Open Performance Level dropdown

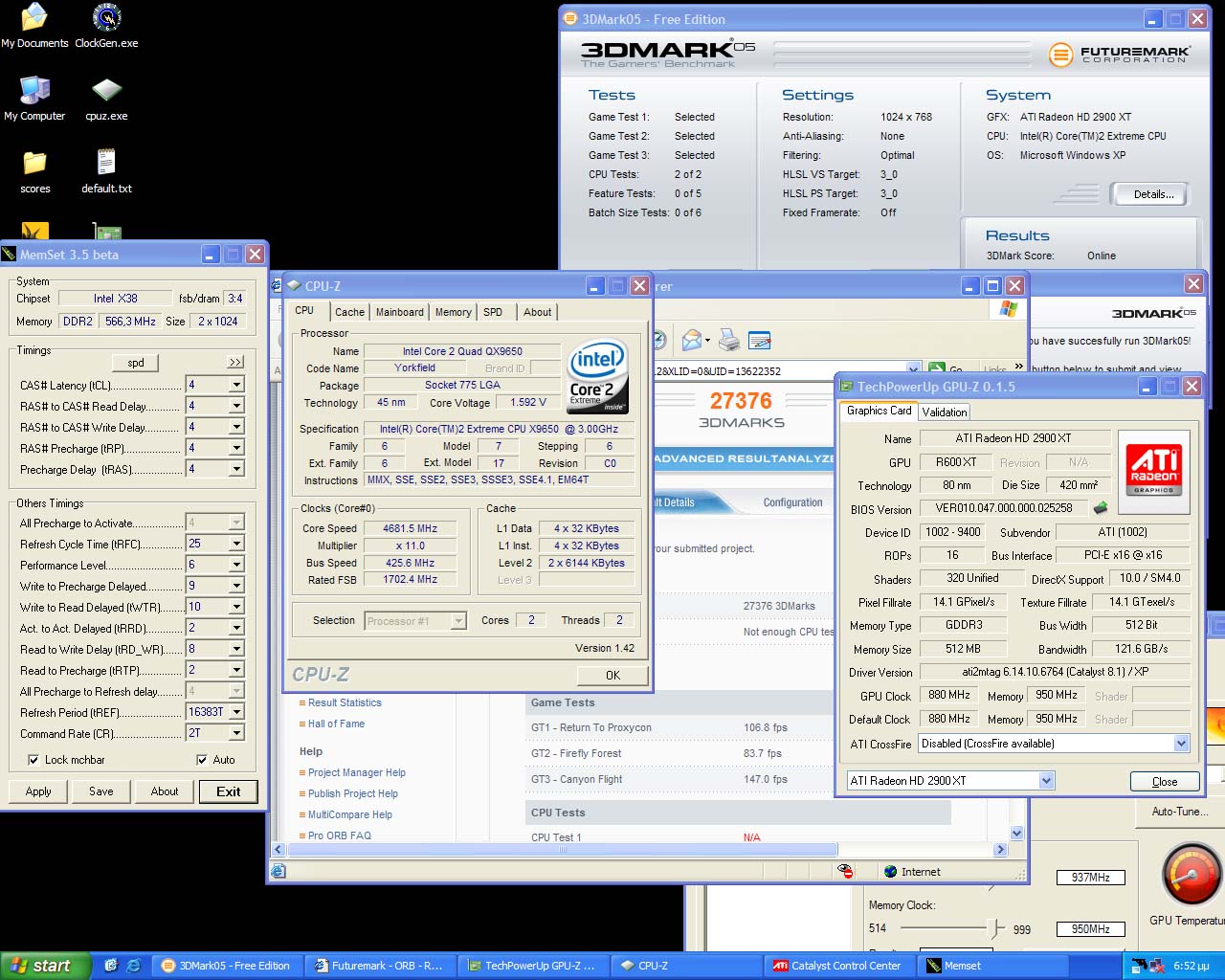pos(236,565)
